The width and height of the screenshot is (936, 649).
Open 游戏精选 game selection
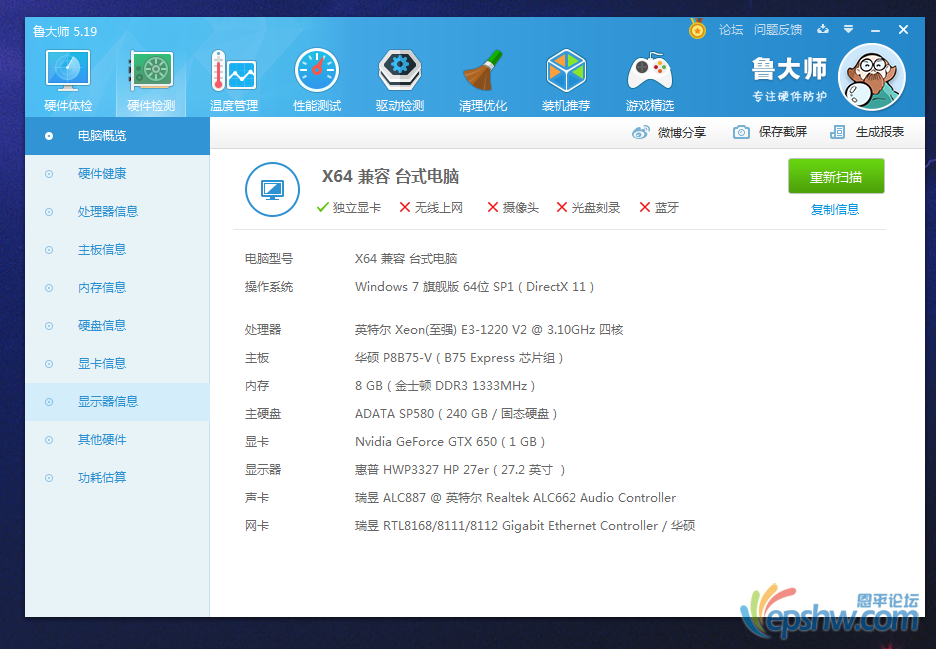(649, 81)
